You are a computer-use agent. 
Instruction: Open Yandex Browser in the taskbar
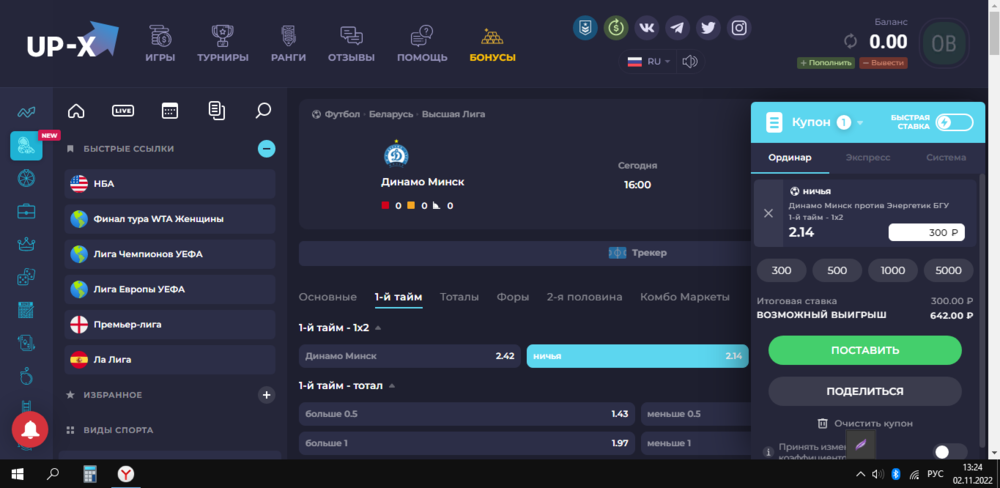coord(126,474)
